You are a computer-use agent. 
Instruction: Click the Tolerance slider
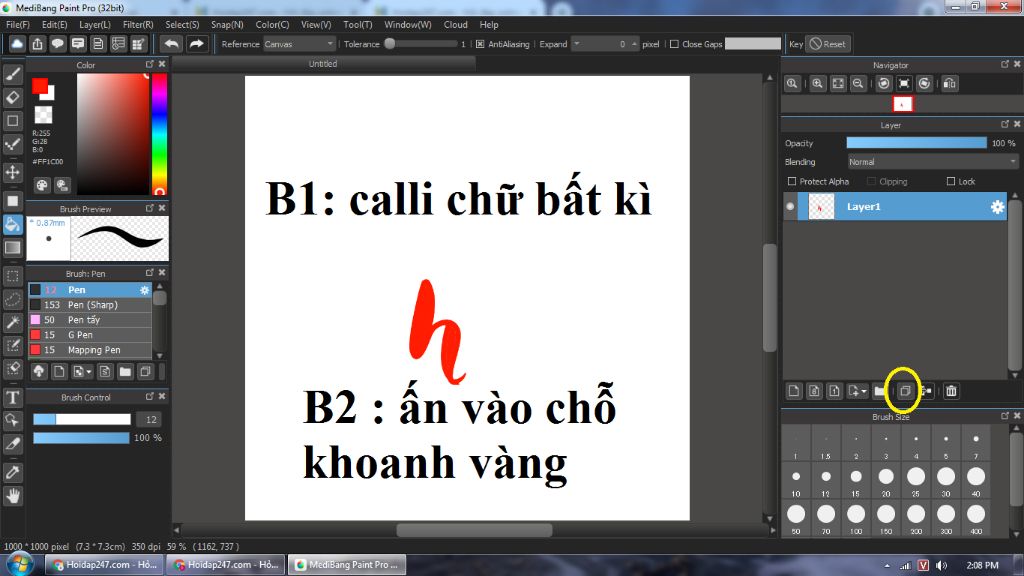click(x=423, y=44)
